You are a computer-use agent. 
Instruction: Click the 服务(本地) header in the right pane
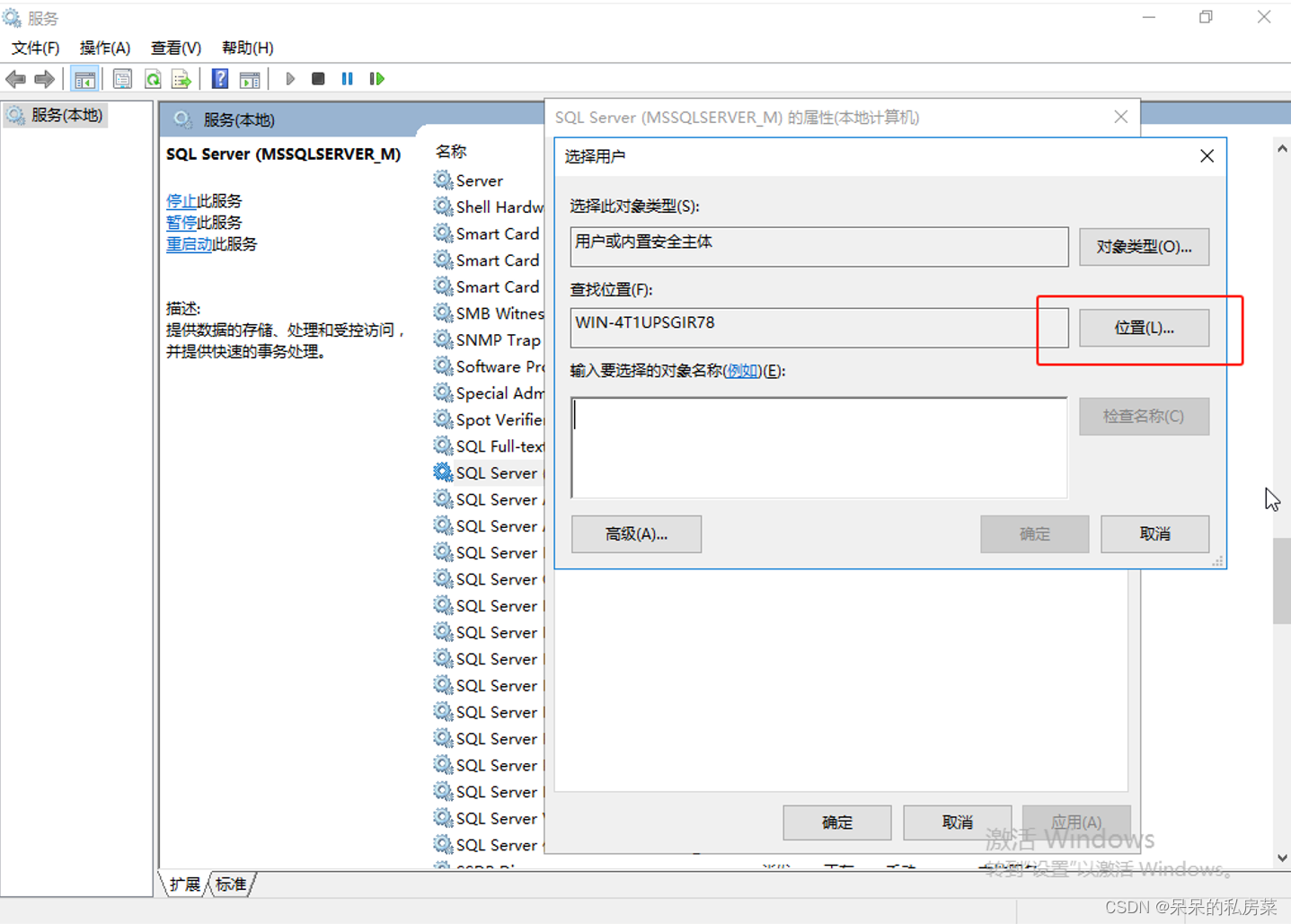(x=239, y=120)
